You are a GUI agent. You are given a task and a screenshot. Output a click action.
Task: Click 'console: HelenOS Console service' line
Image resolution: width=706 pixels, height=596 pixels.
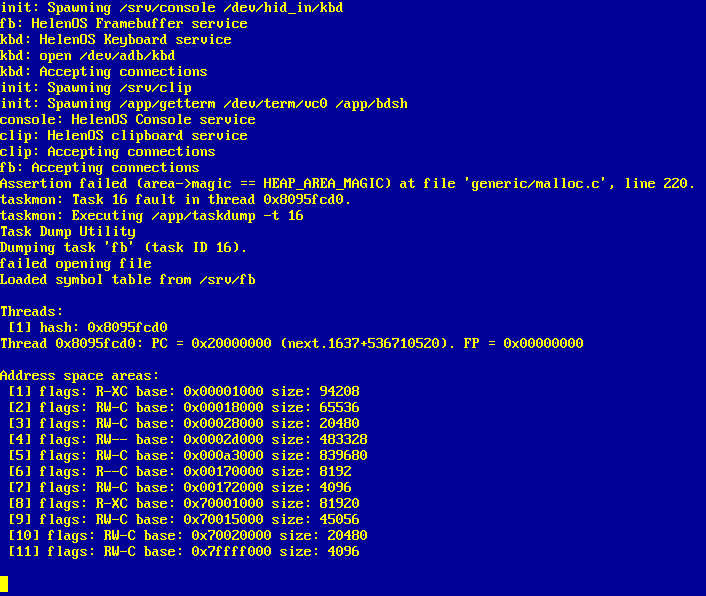tap(128, 120)
